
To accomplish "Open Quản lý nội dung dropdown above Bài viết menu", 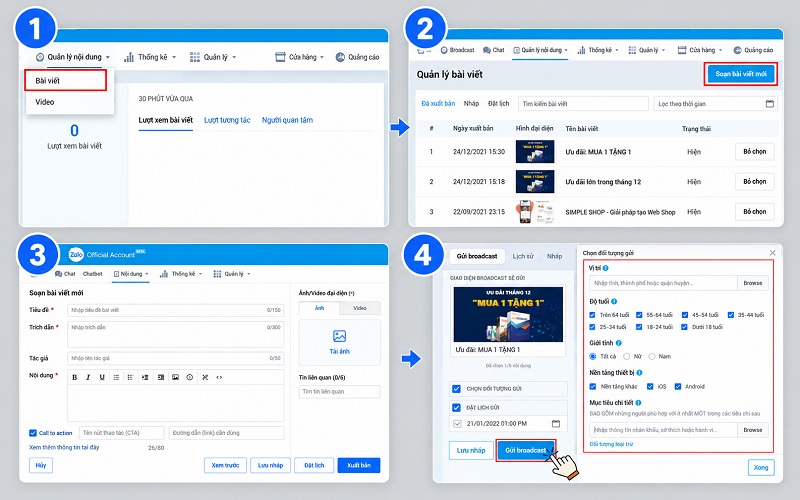I will tap(73, 57).
